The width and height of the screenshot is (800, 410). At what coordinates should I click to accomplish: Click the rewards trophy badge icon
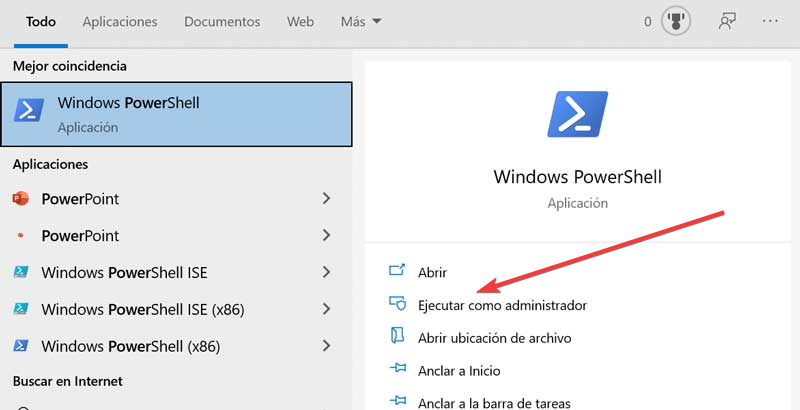[676, 21]
